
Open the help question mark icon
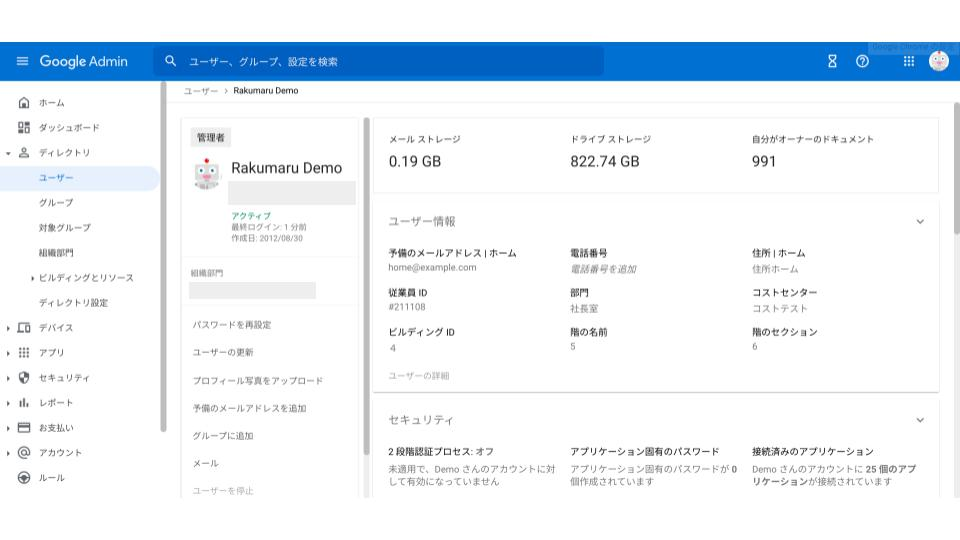[862, 61]
